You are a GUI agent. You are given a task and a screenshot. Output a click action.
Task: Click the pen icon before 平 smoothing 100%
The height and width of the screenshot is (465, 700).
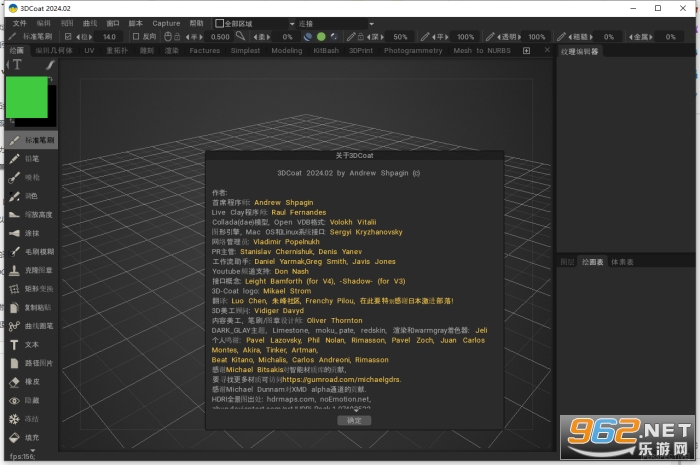click(425, 37)
